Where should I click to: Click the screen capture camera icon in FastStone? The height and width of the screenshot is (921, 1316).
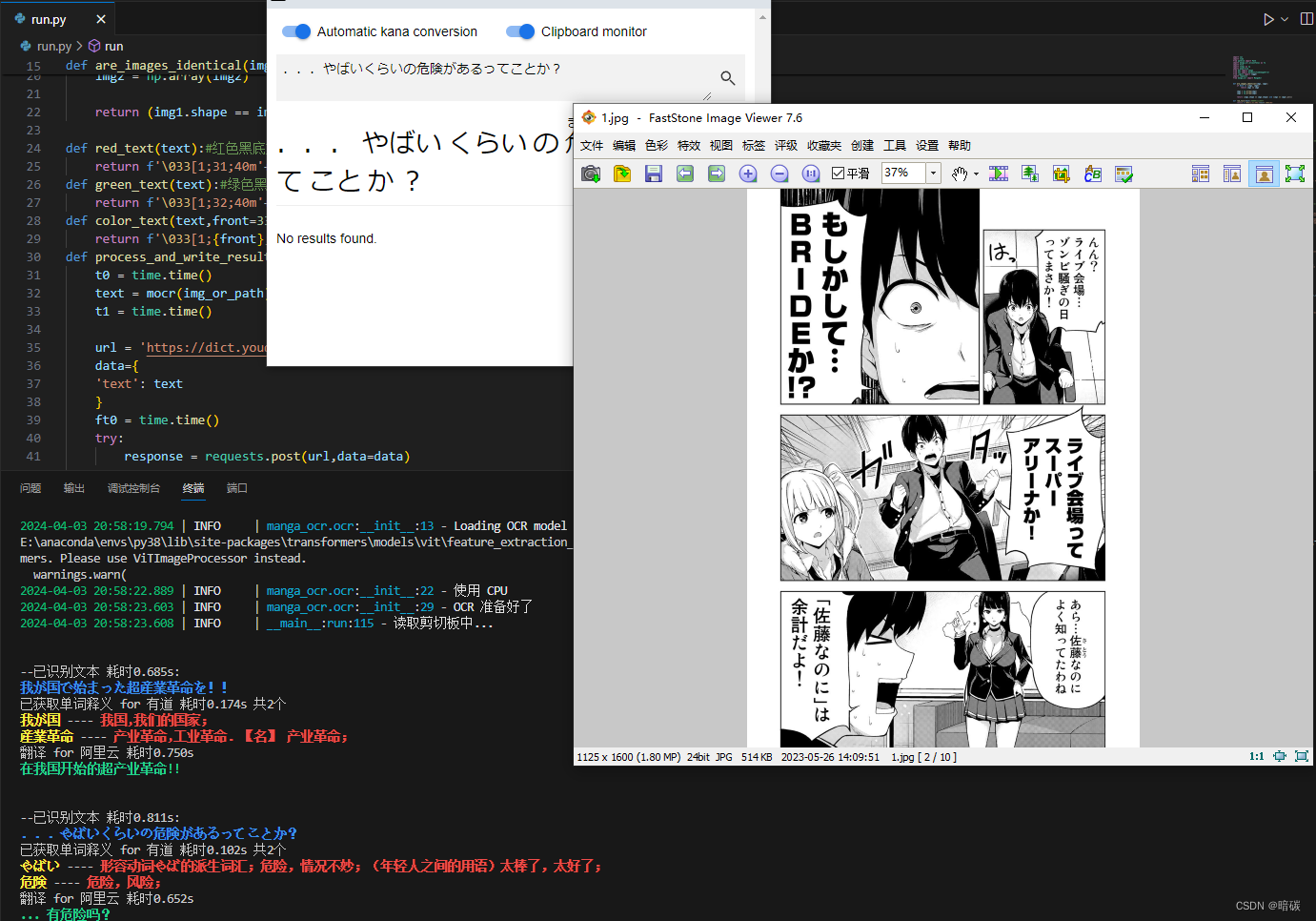[591, 174]
